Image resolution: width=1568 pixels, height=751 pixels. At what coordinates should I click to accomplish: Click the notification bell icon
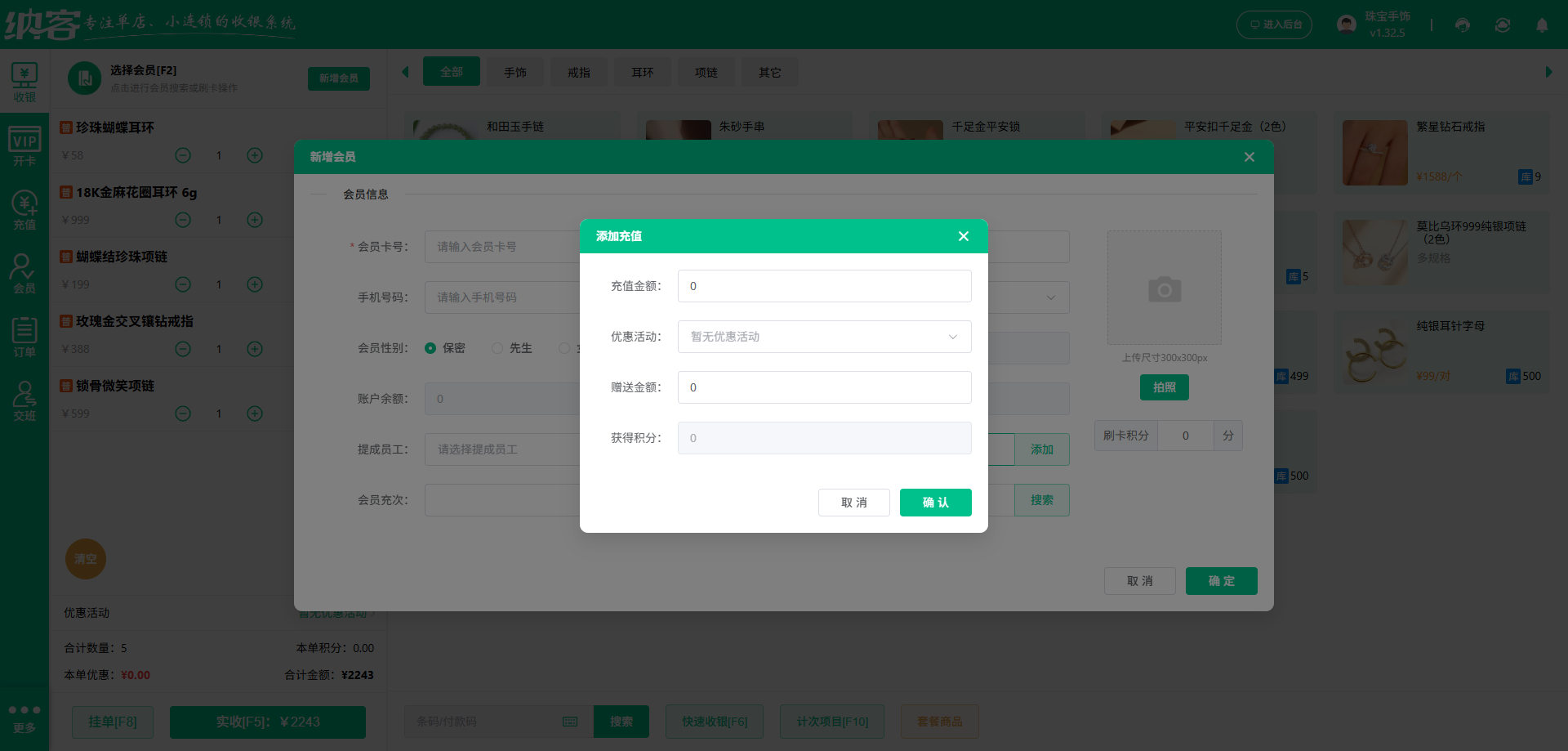[x=1542, y=25]
